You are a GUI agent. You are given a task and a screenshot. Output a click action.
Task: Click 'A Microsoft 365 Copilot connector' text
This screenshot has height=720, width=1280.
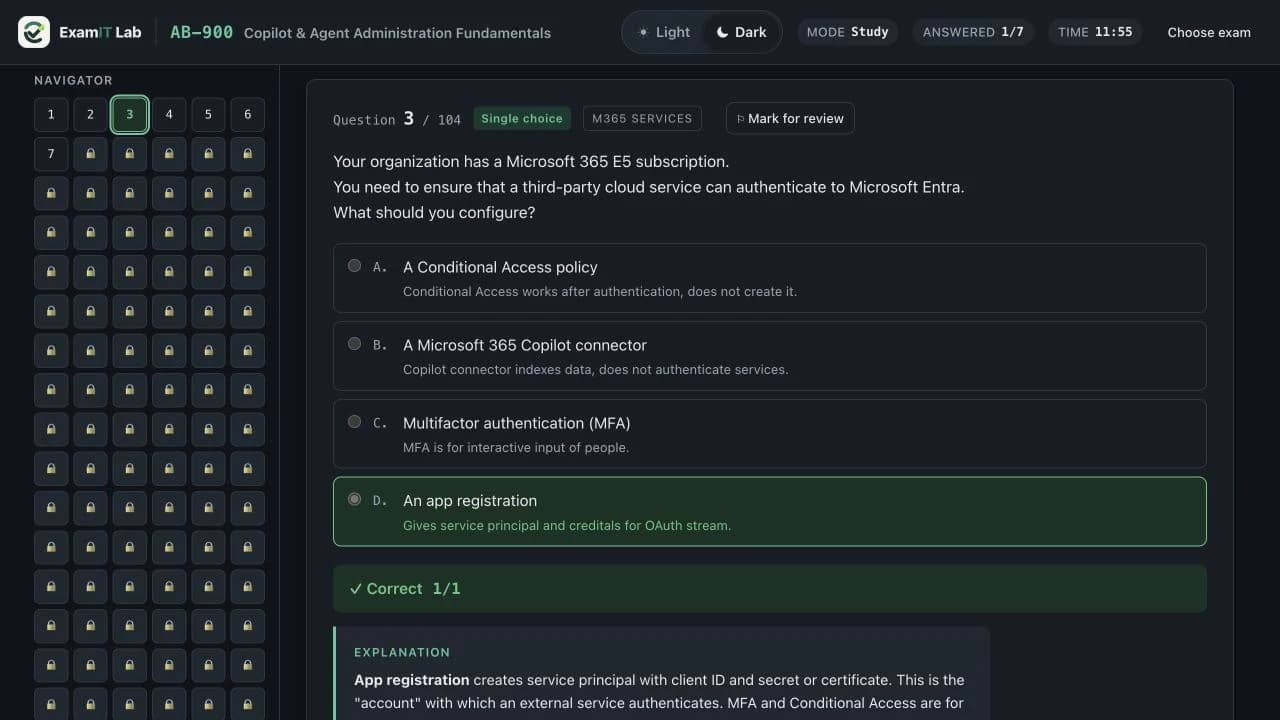525,345
